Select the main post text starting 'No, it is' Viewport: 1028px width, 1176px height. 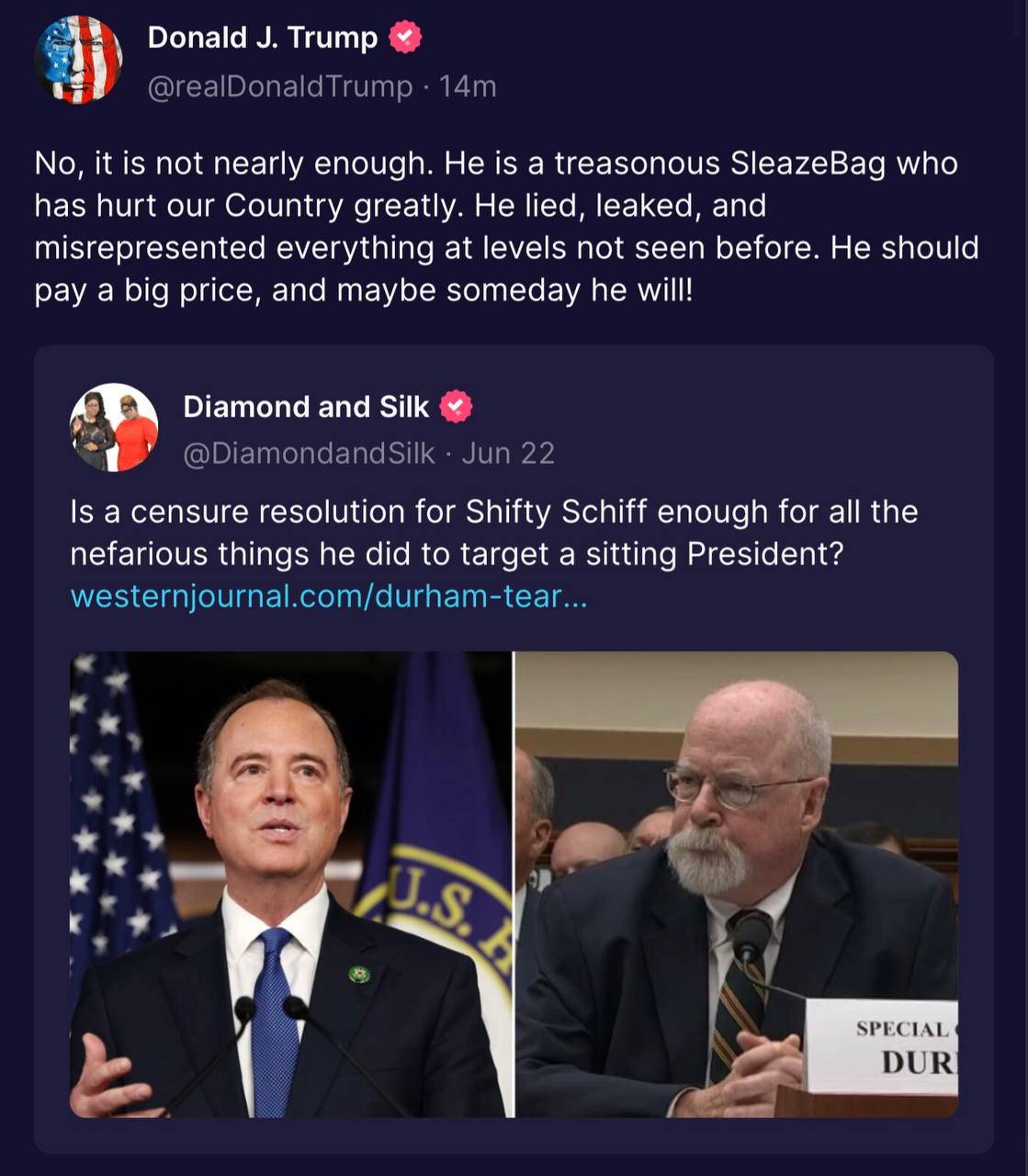click(x=506, y=227)
